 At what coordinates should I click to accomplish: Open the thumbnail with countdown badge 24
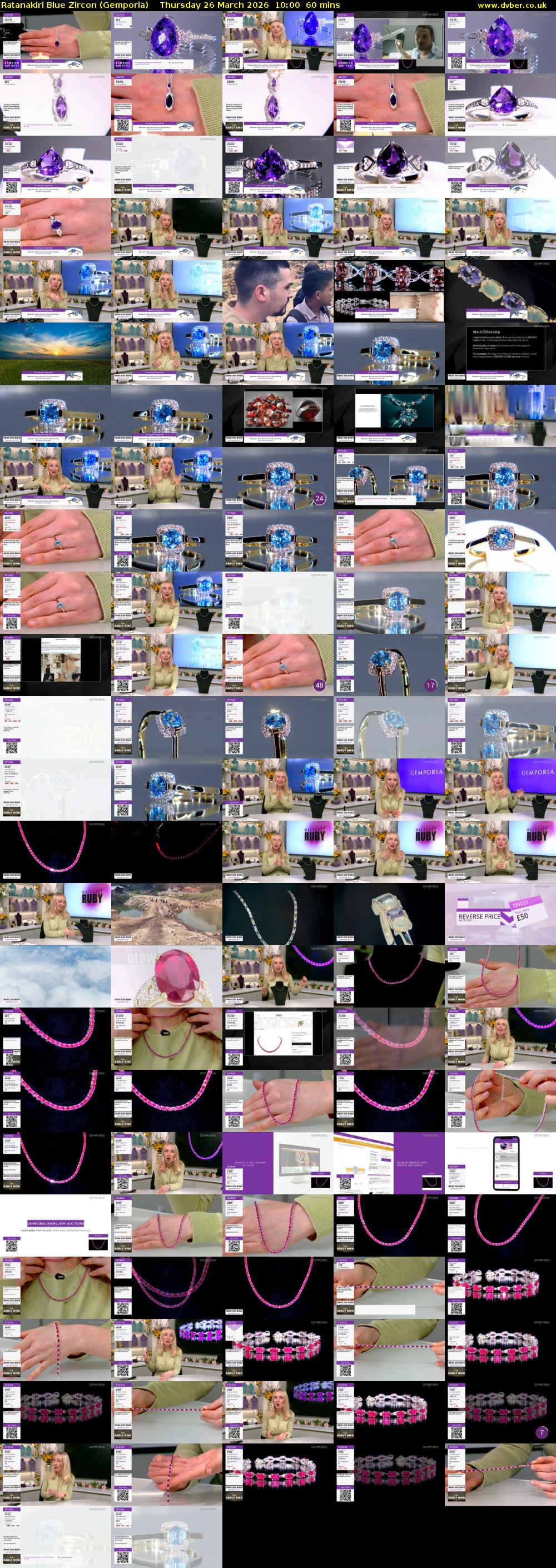click(277, 478)
